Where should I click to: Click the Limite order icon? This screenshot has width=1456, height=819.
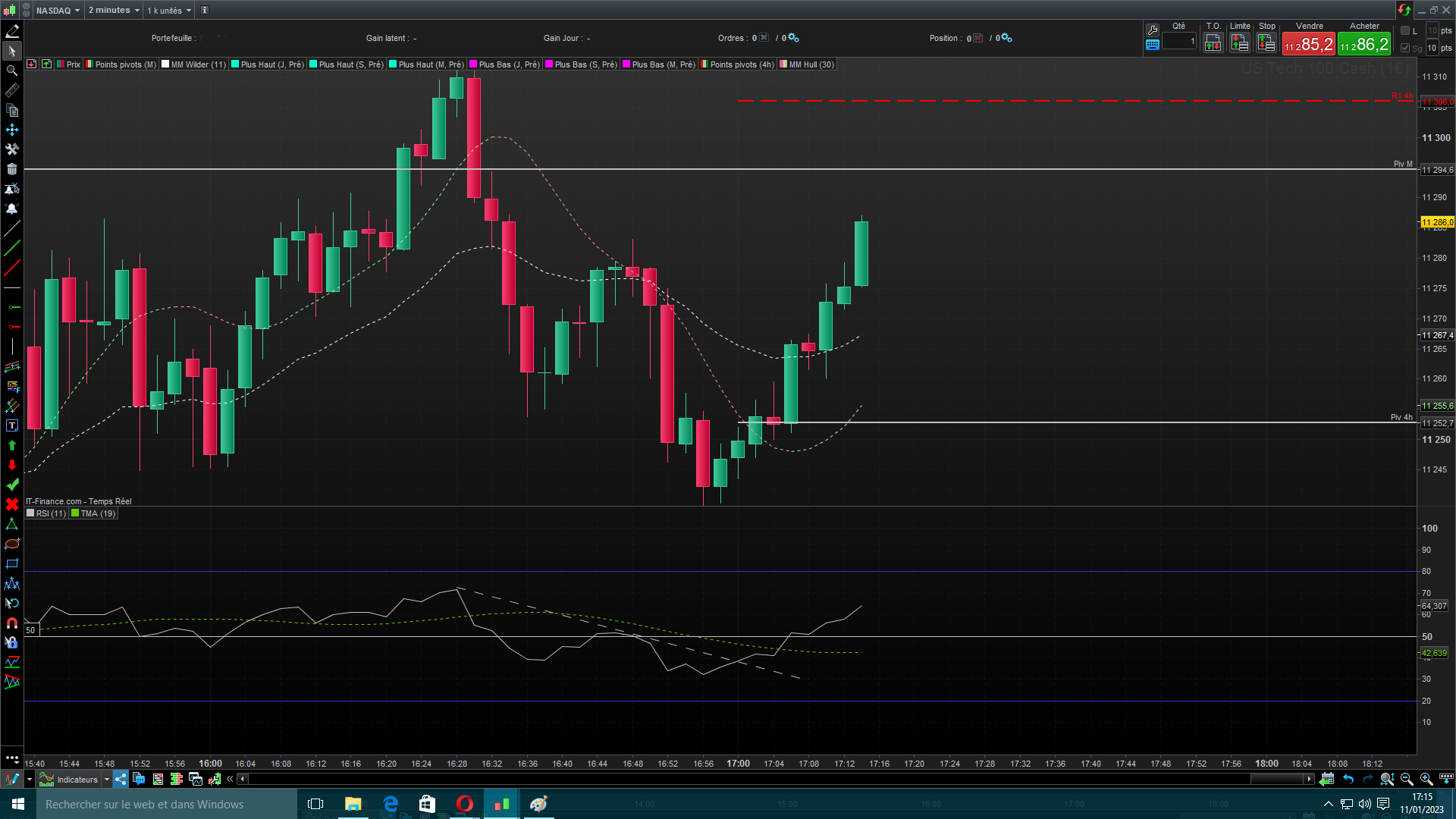pos(1240,43)
